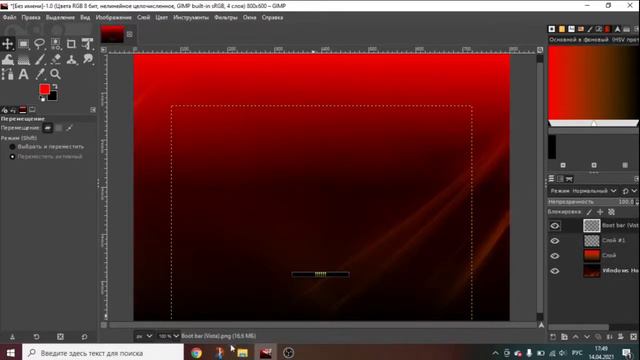This screenshot has height=360, width=640.
Task: Select the Zoom magnifier tool
Action: pos(55,74)
